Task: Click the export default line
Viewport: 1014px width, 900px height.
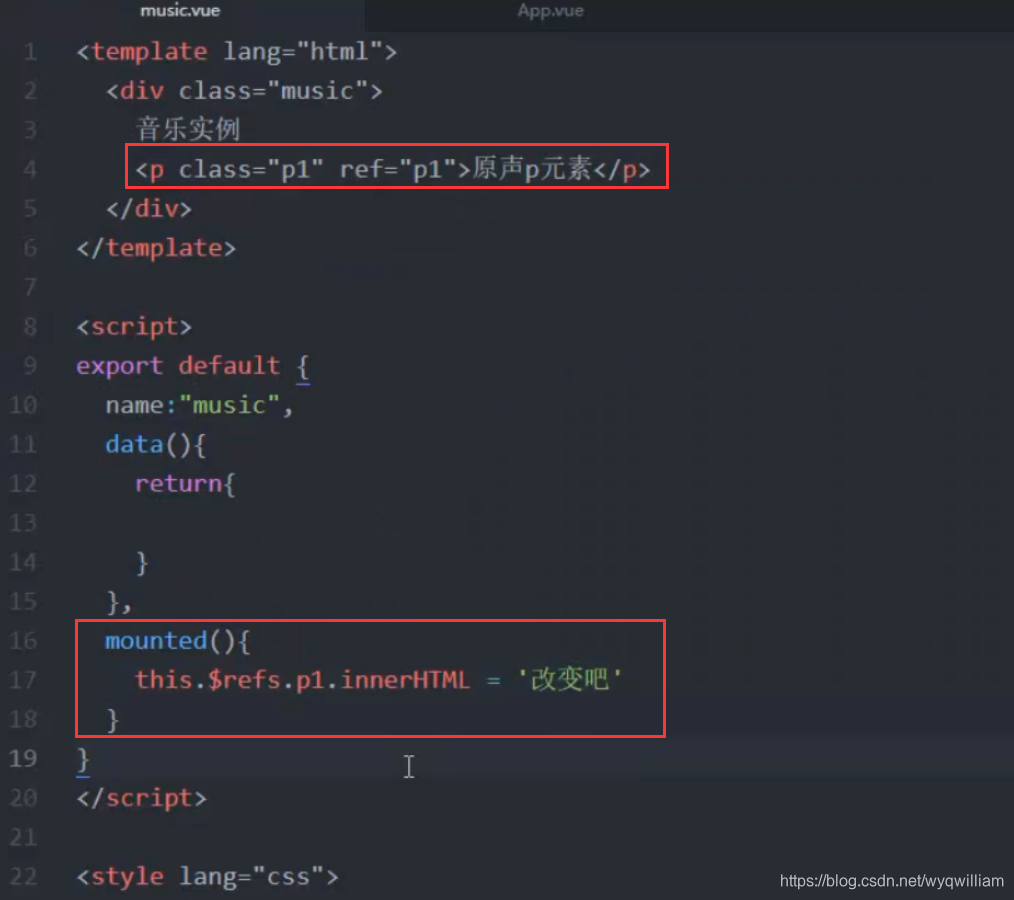Action: point(193,366)
